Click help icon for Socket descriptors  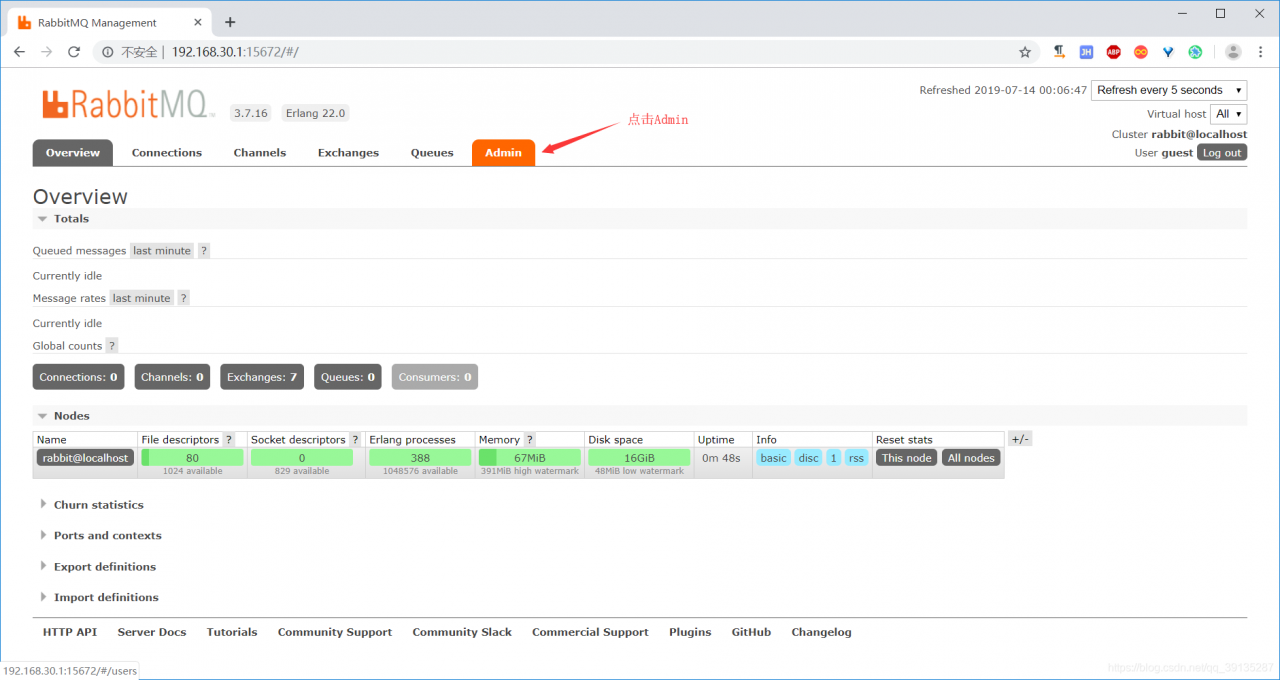click(x=355, y=440)
